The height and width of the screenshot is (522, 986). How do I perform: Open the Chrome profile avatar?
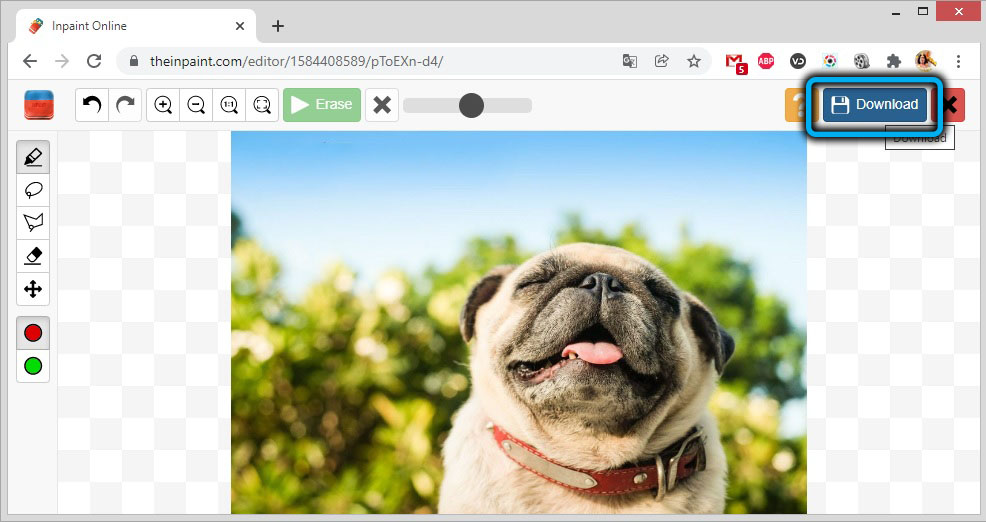pos(926,61)
